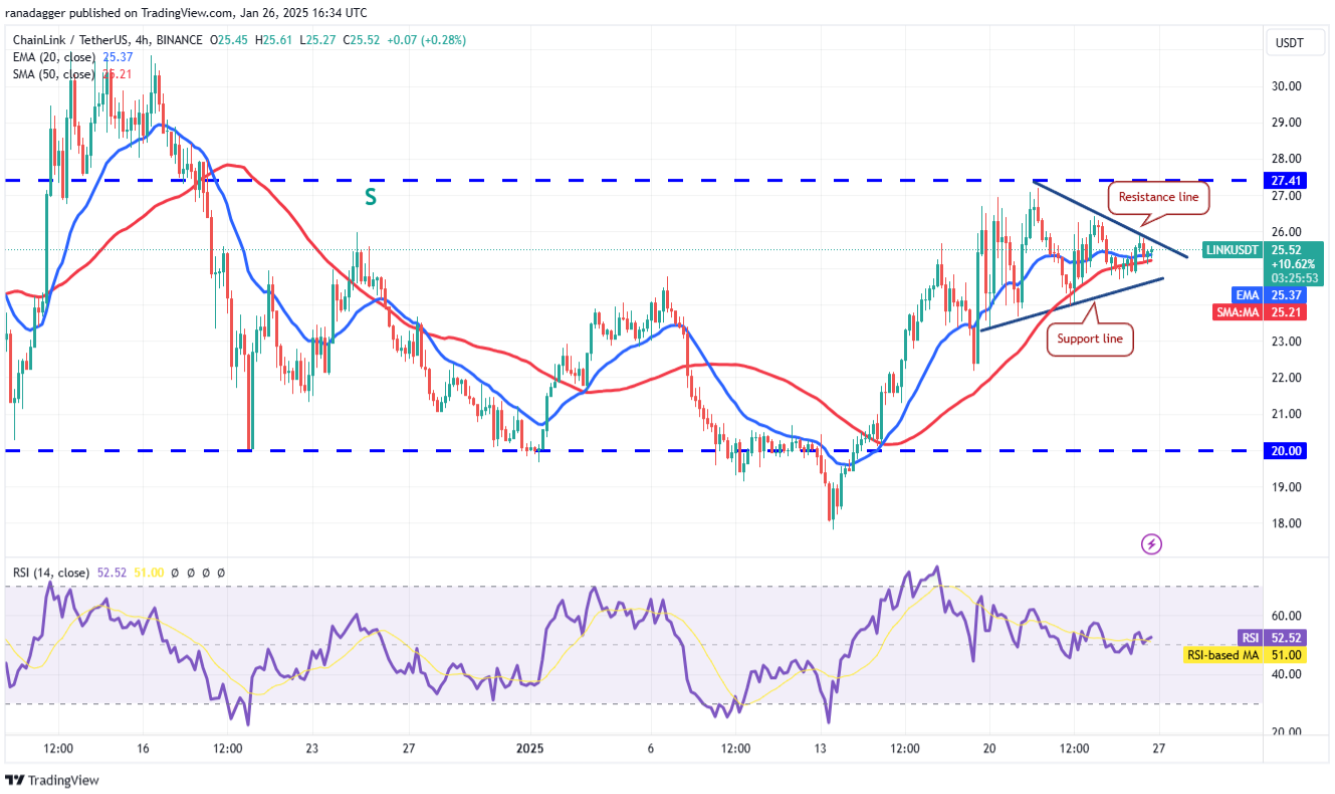Click the 27.41 price level label

pyautogui.click(x=1286, y=181)
